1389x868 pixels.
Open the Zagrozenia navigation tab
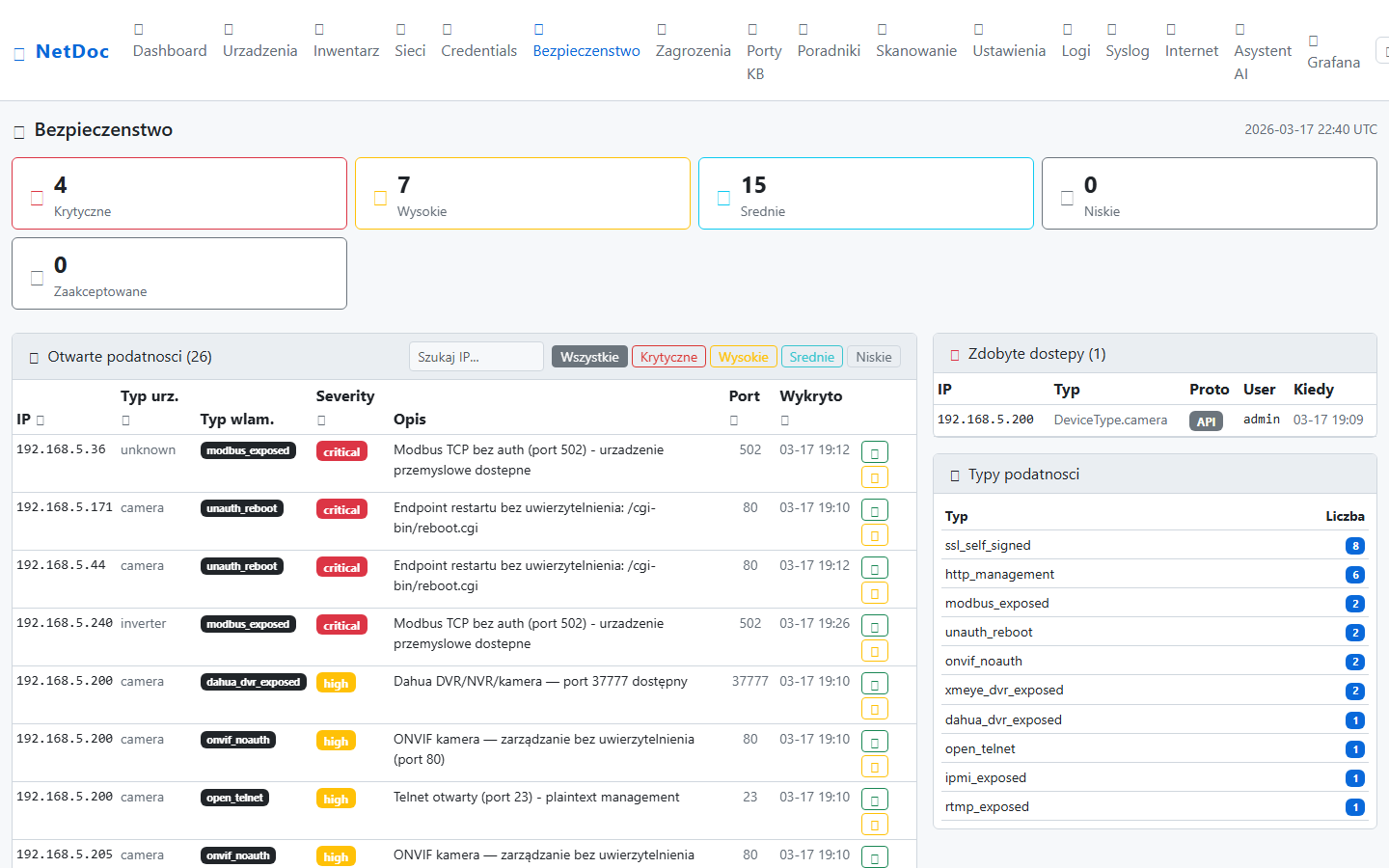tap(693, 51)
